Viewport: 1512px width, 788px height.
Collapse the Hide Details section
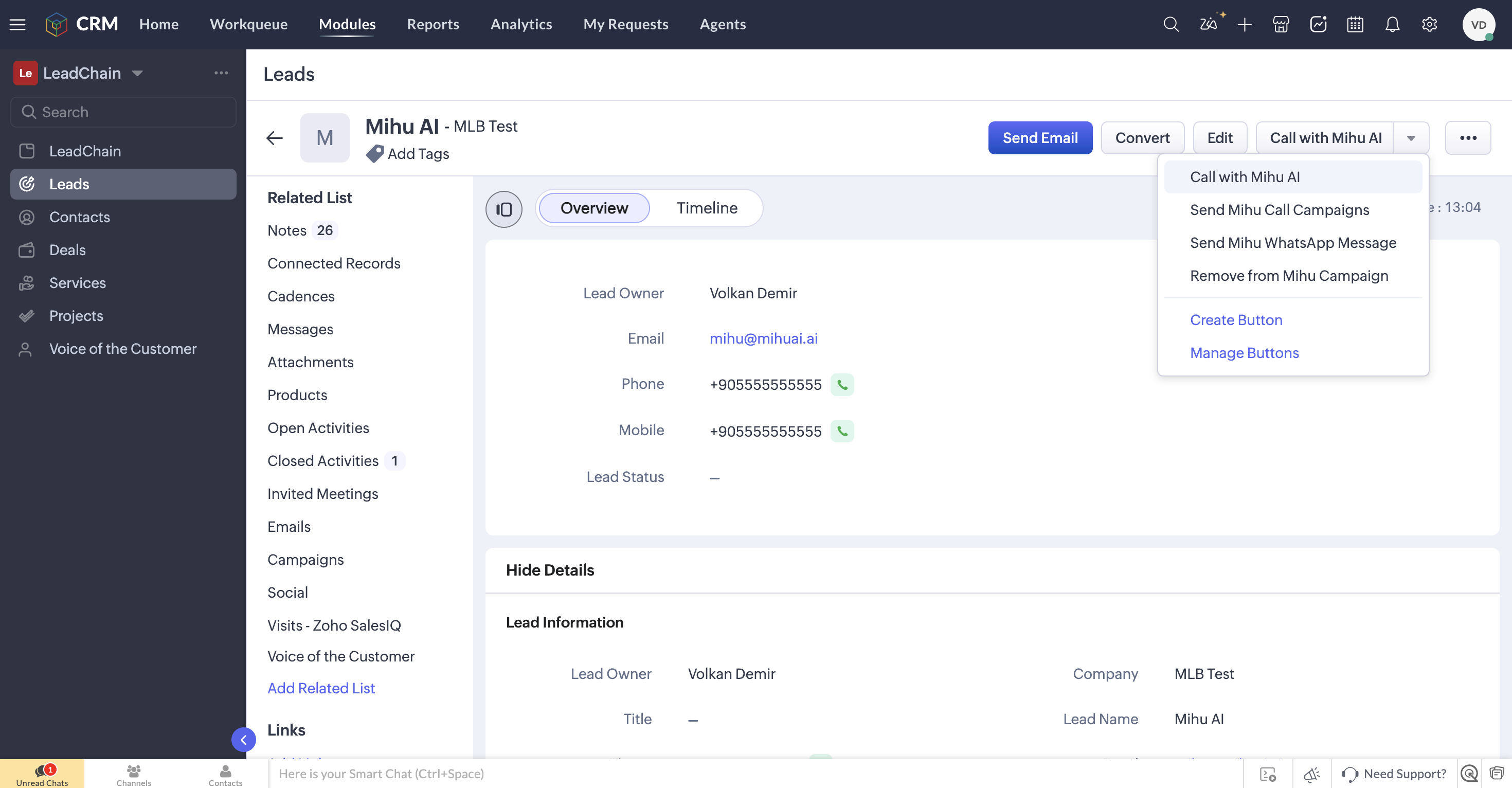click(550, 570)
